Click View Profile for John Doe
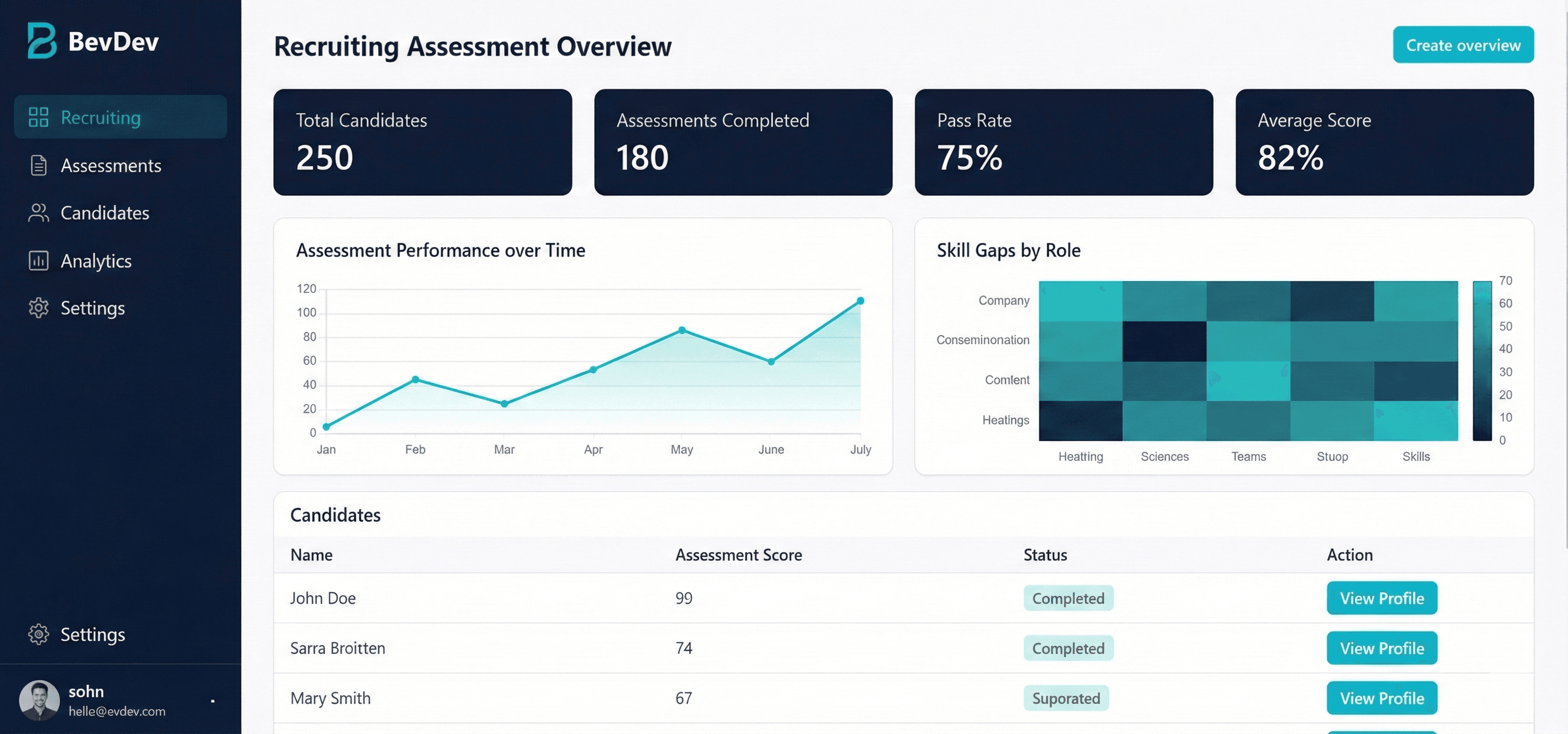 click(1382, 597)
